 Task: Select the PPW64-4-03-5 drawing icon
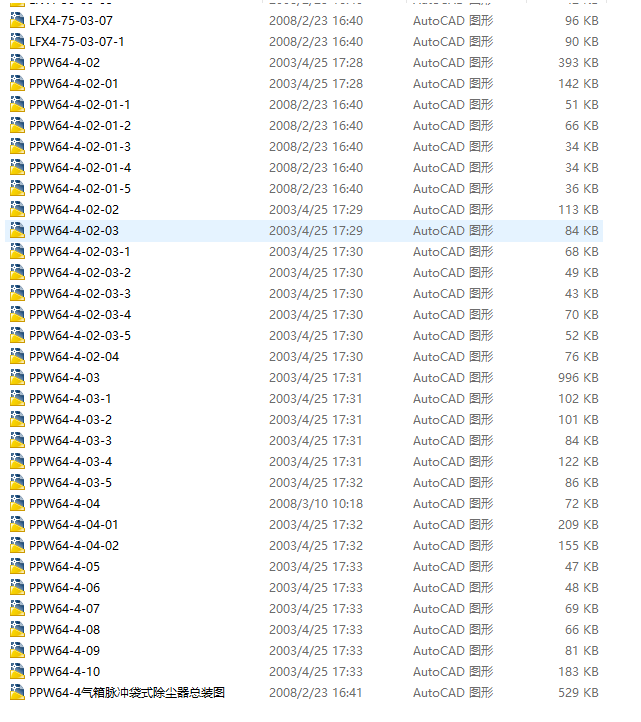[x=17, y=483]
